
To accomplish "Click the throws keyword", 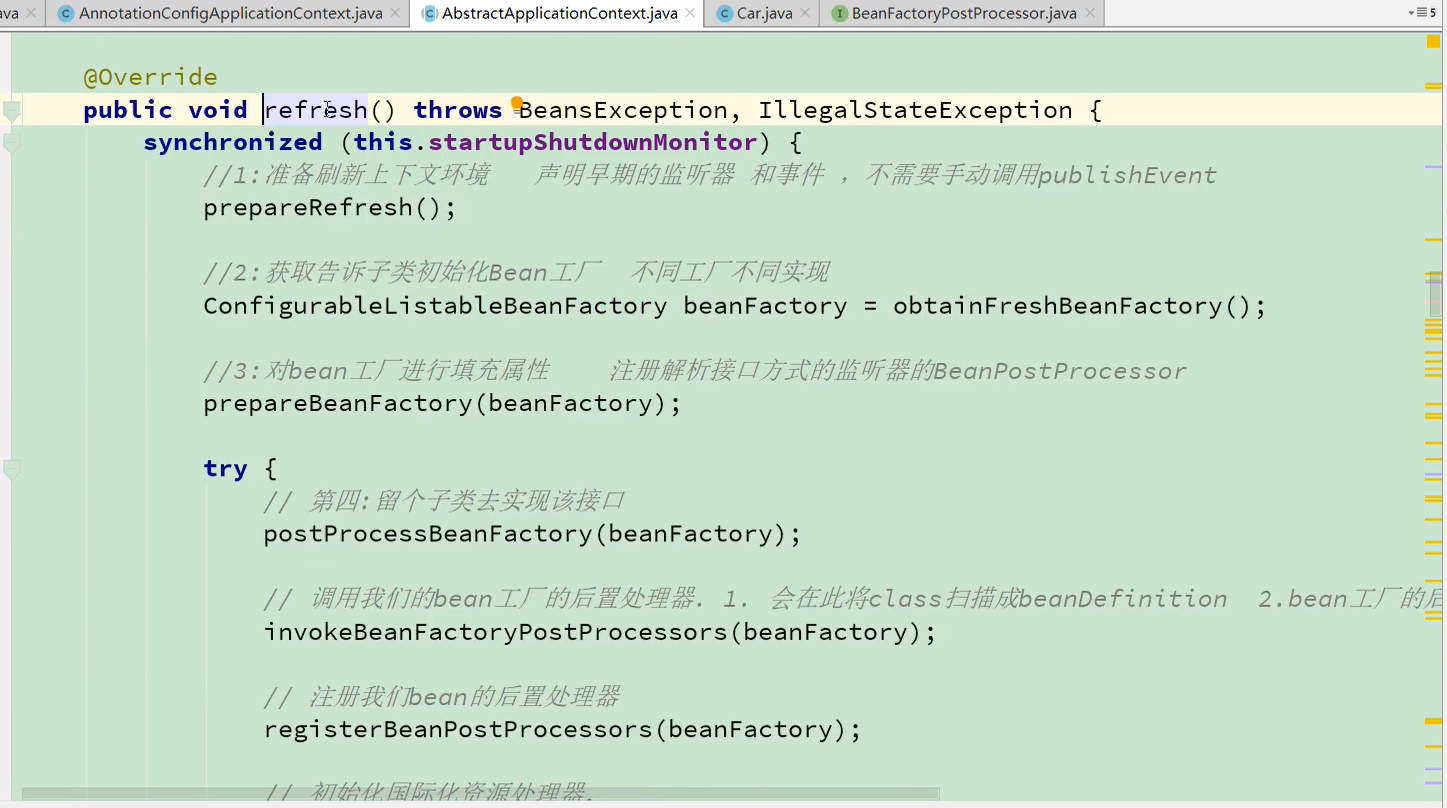I will (458, 110).
